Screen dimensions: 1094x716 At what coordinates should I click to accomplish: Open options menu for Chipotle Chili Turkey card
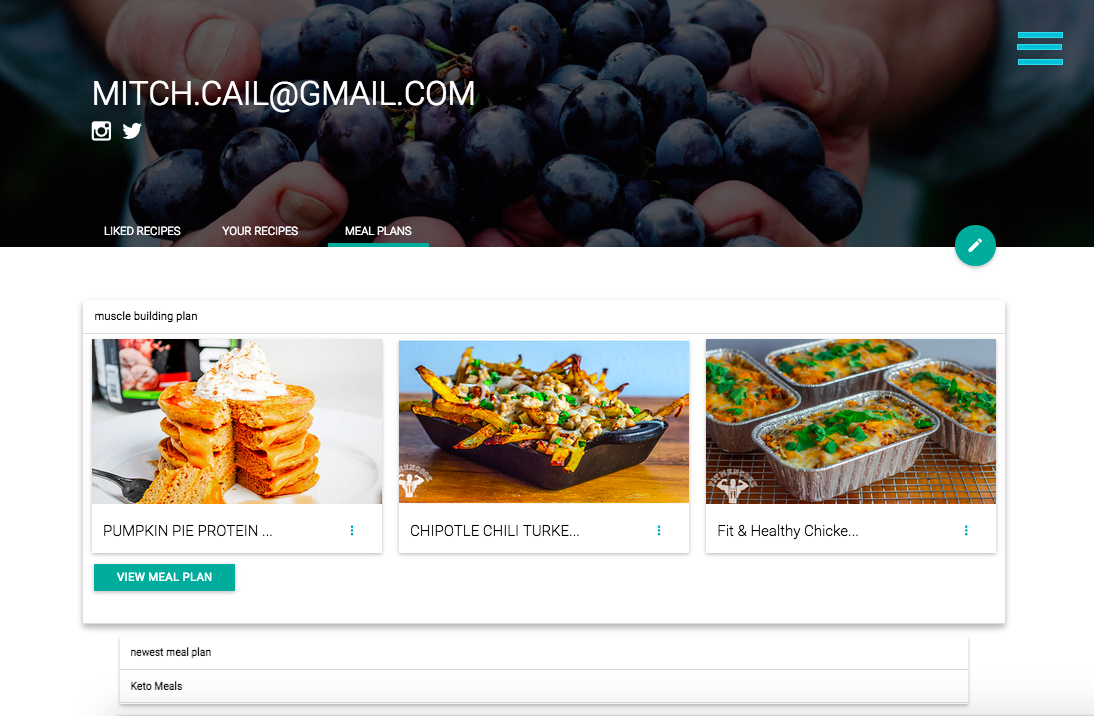(659, 530)
